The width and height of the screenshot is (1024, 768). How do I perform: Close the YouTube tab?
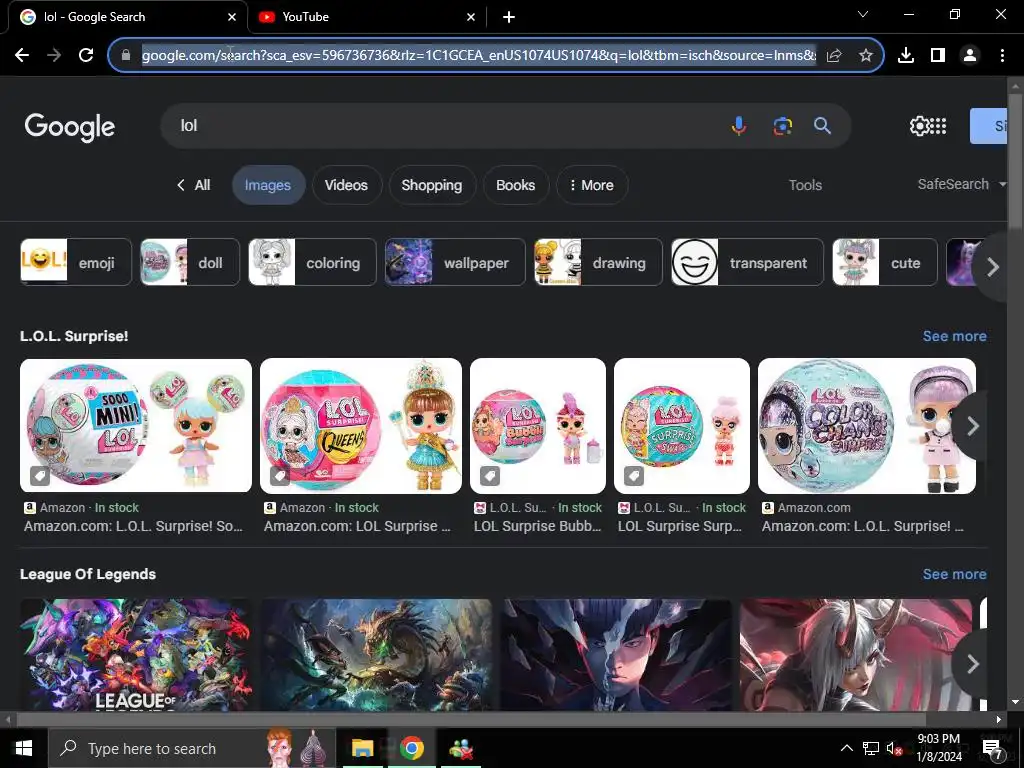tap(471, 17)
